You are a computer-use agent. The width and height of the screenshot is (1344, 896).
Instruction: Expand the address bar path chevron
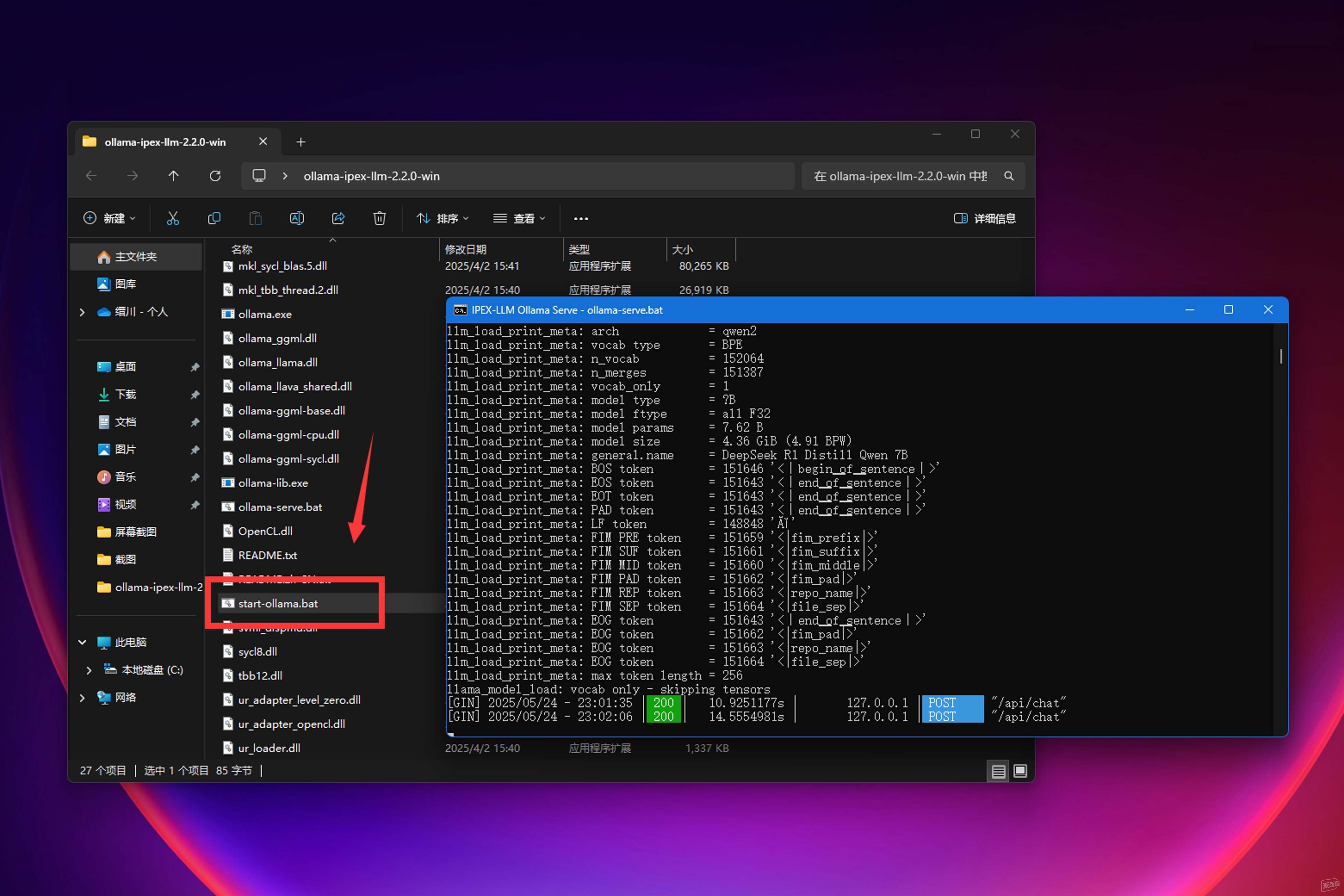pyautogui.click(x=285, y=176)
